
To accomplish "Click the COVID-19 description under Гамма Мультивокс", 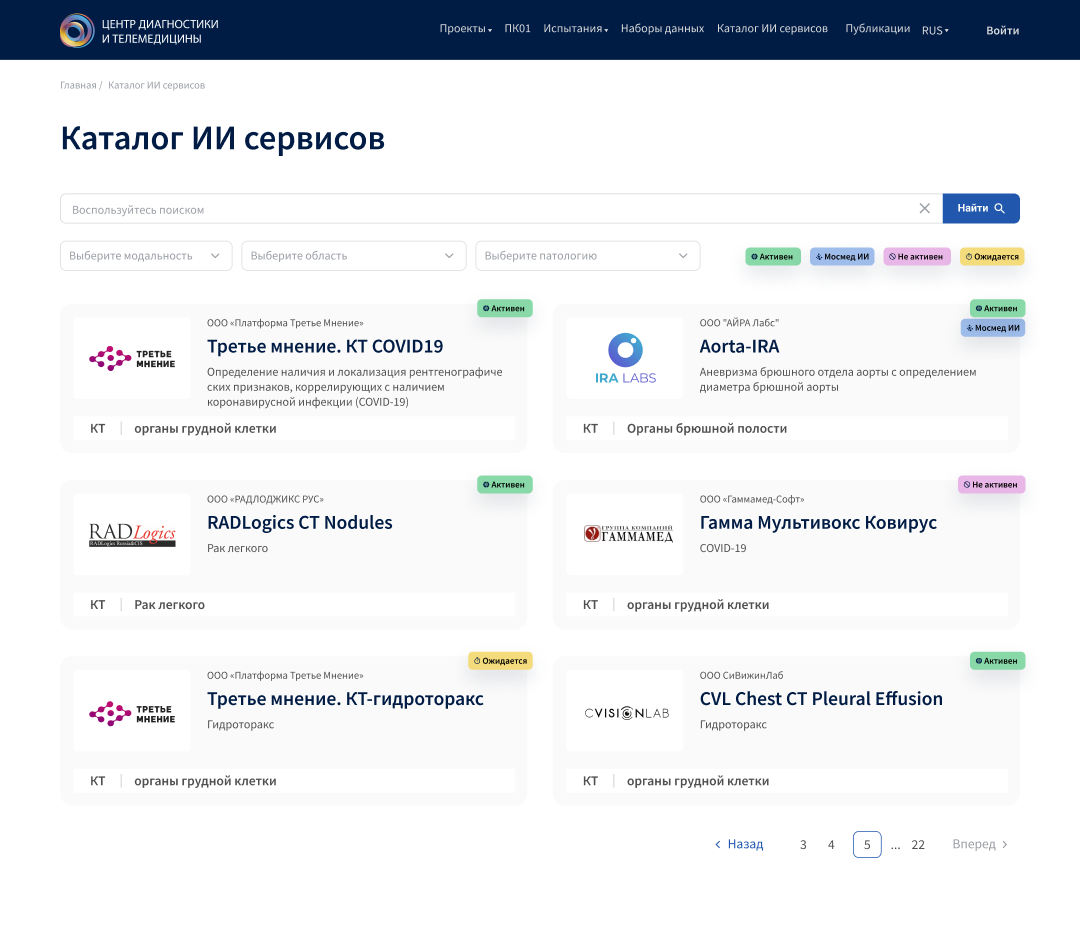I will 723,548.
